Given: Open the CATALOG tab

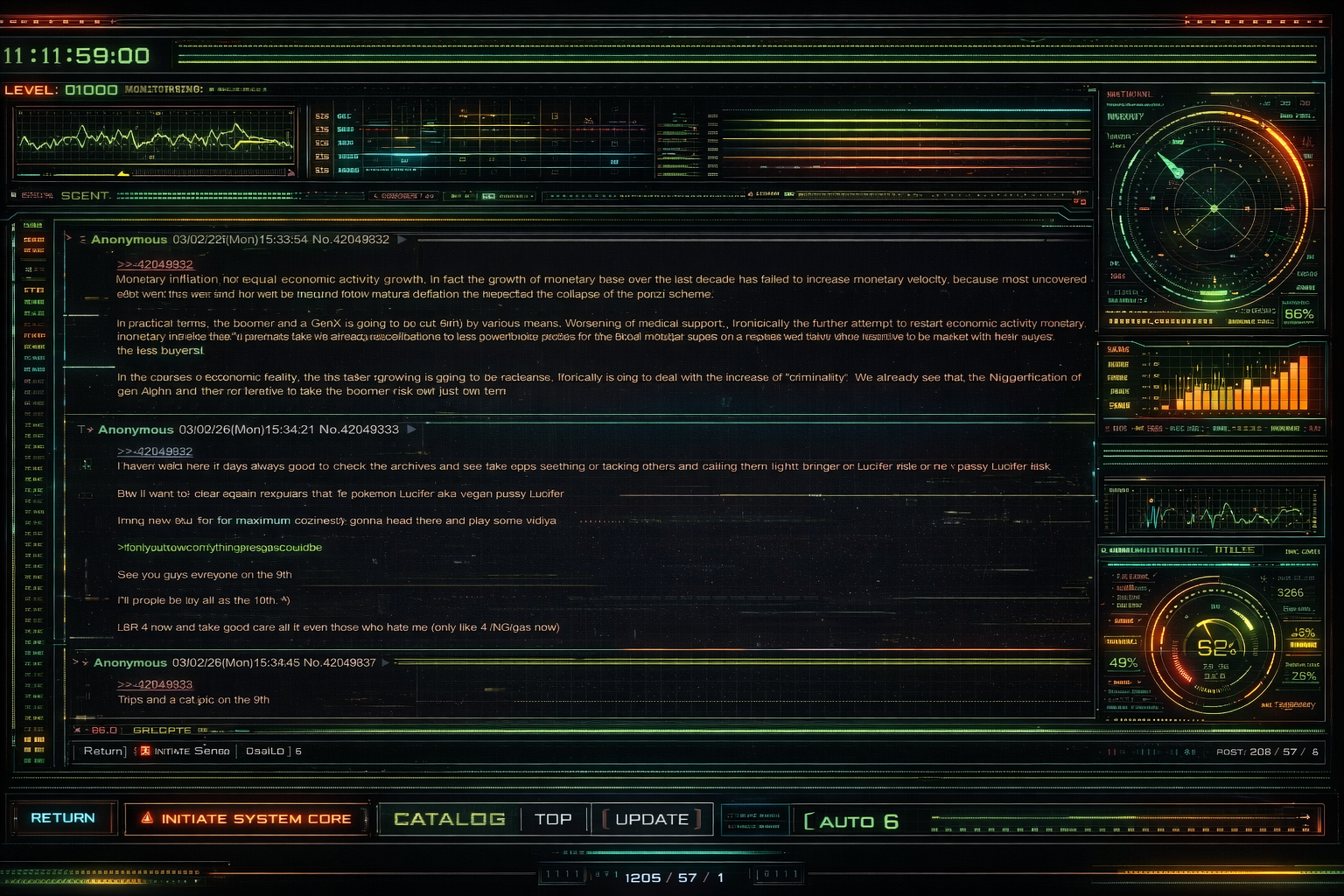Looking at the screenshot, I should [x=450, y=819].
